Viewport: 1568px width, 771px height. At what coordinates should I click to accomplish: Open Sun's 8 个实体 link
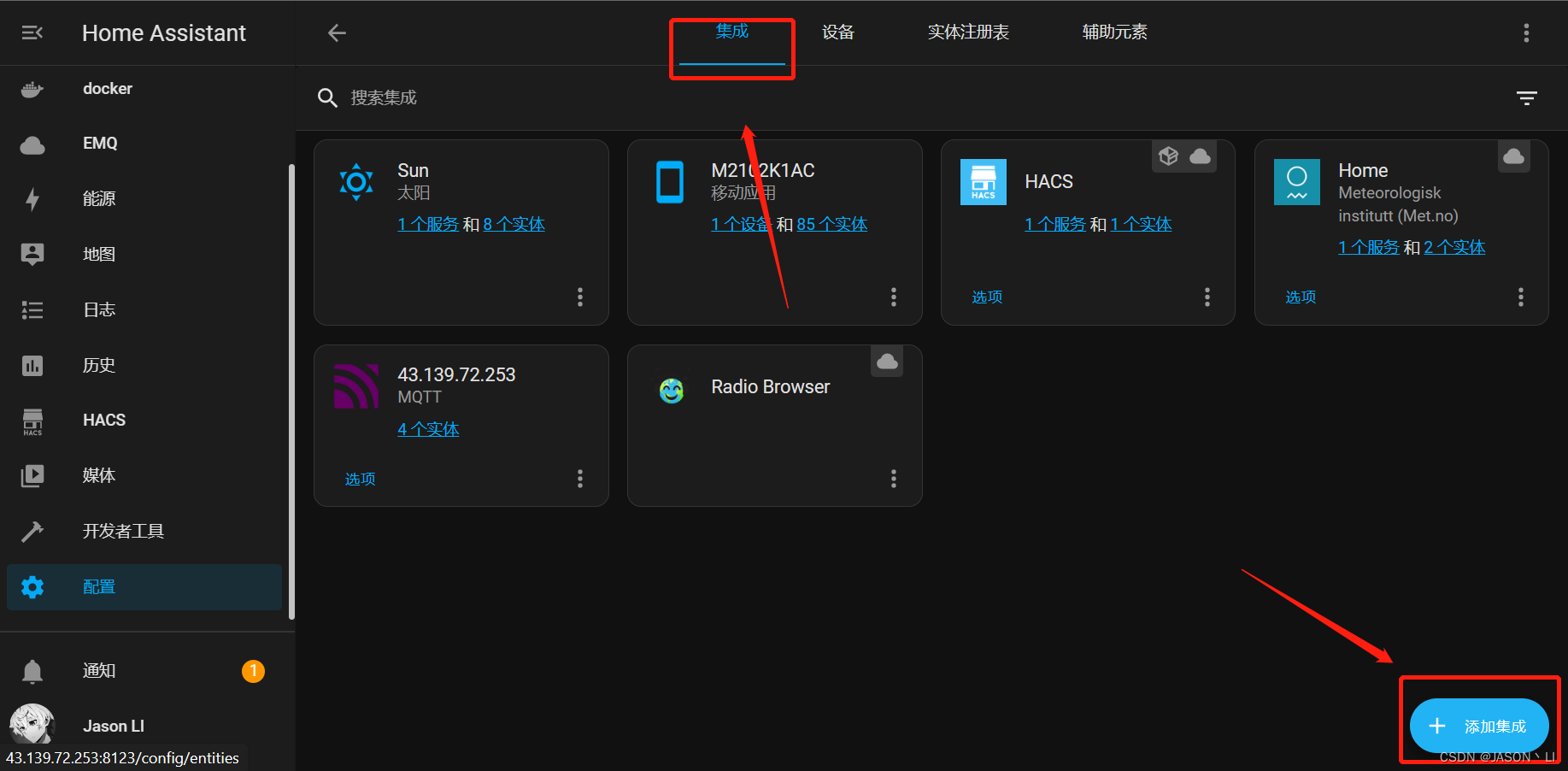[514, 224]
